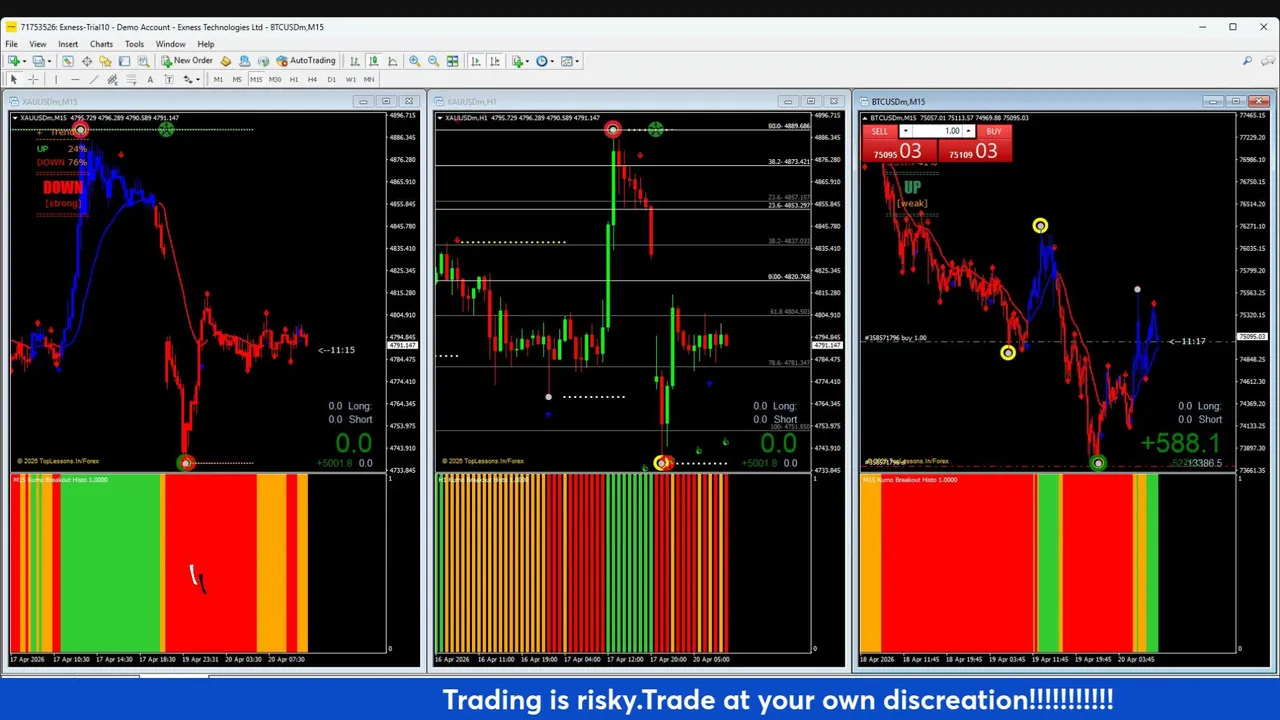Image resolution: width=1280 pixels, height=720 pixels.
Task: Open the Window menu
Action: click(170, 44)
